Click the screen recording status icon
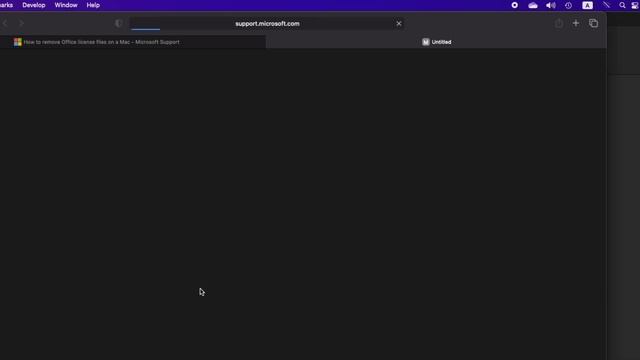 (x=515, y=5)
